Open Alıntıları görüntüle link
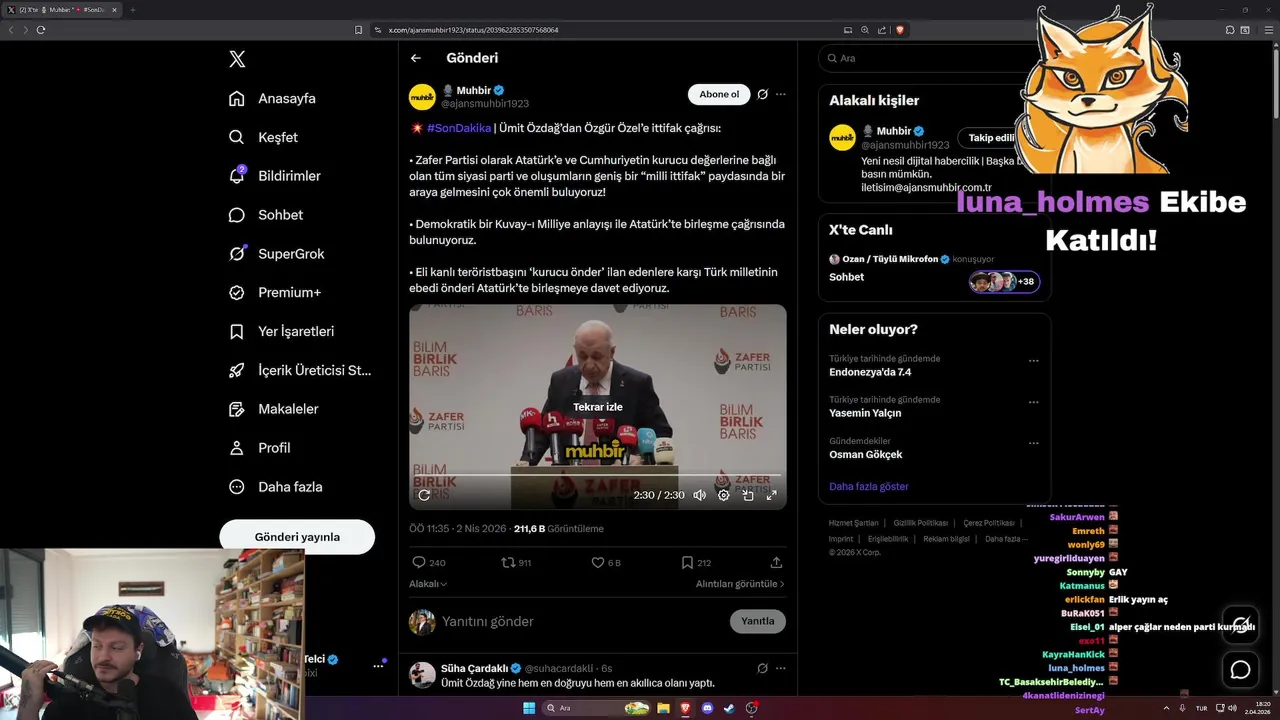Image resolution: width=1280 pixels, height=720 pixels. pos(740,584)
